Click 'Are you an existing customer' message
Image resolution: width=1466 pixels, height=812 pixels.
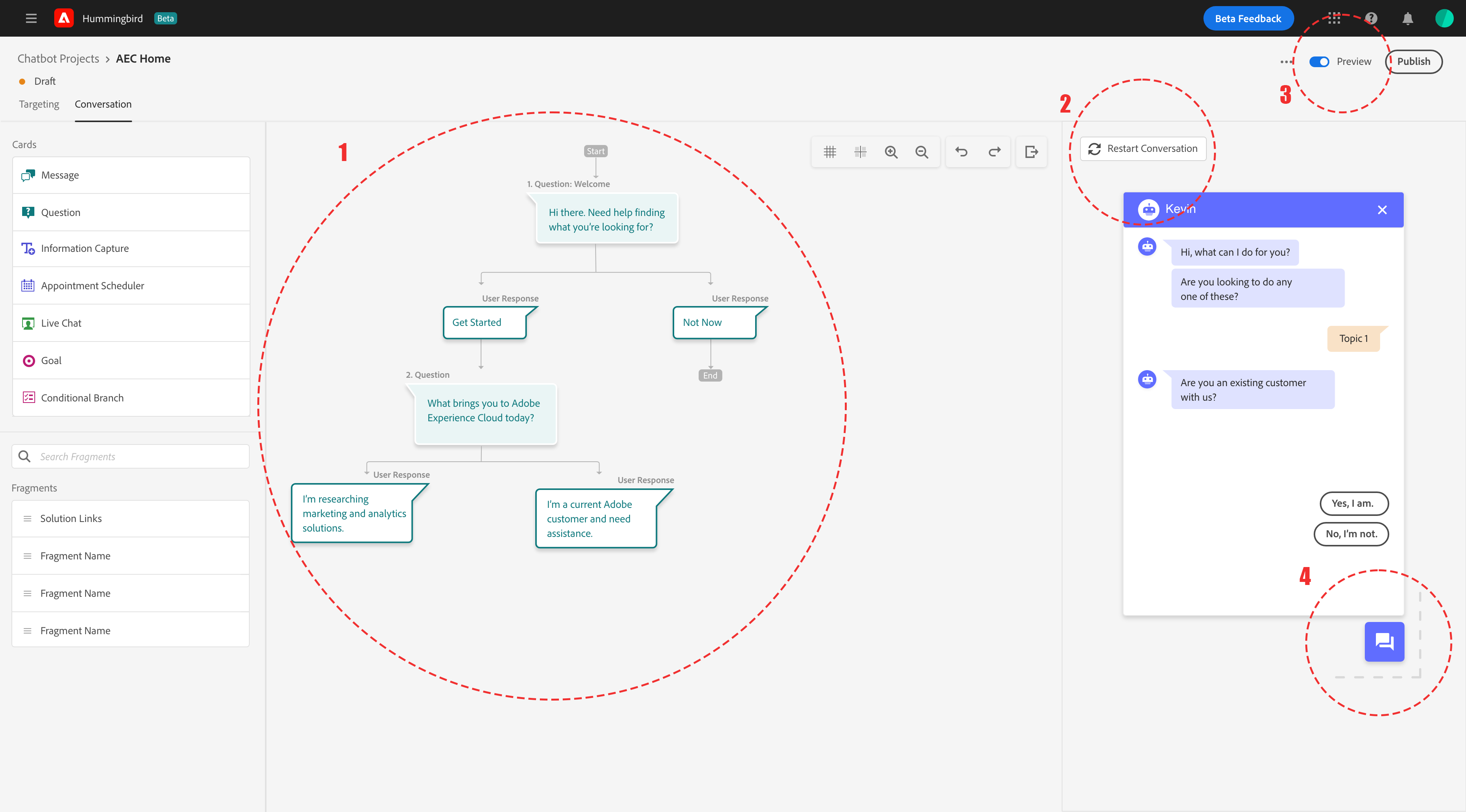click(x=1253, y=390)
